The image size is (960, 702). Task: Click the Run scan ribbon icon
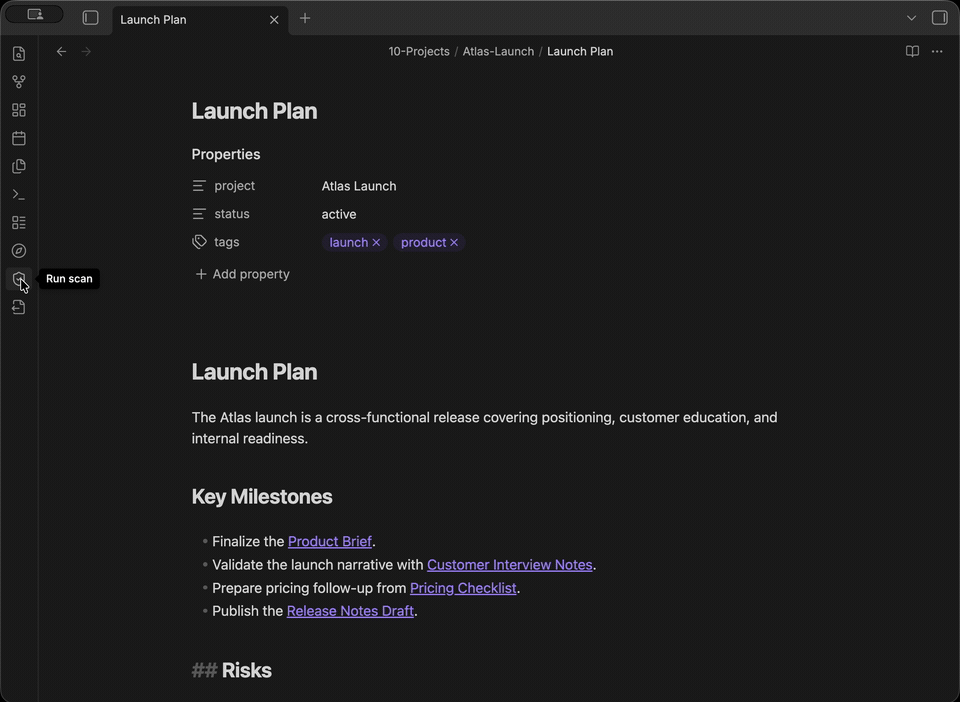(x=19, y=279)
